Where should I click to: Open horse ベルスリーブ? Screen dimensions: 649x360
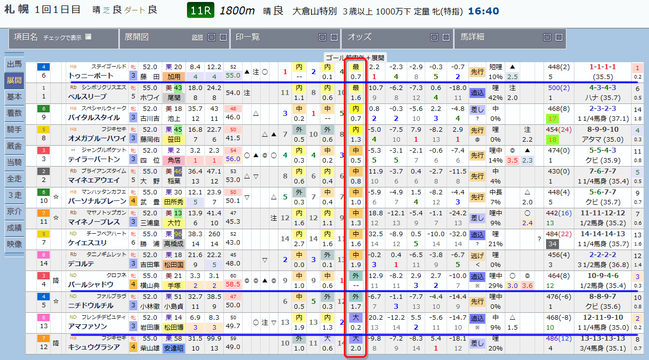click(x=87, y=97)
